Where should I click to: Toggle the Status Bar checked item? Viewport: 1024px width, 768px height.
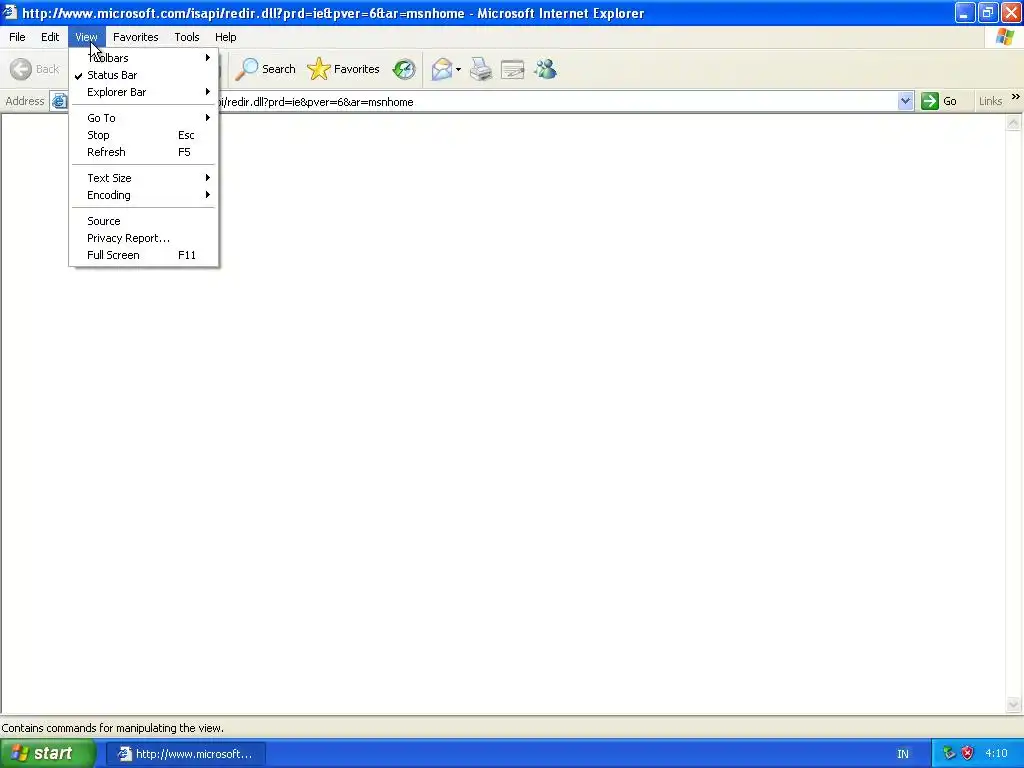[144, 75]
